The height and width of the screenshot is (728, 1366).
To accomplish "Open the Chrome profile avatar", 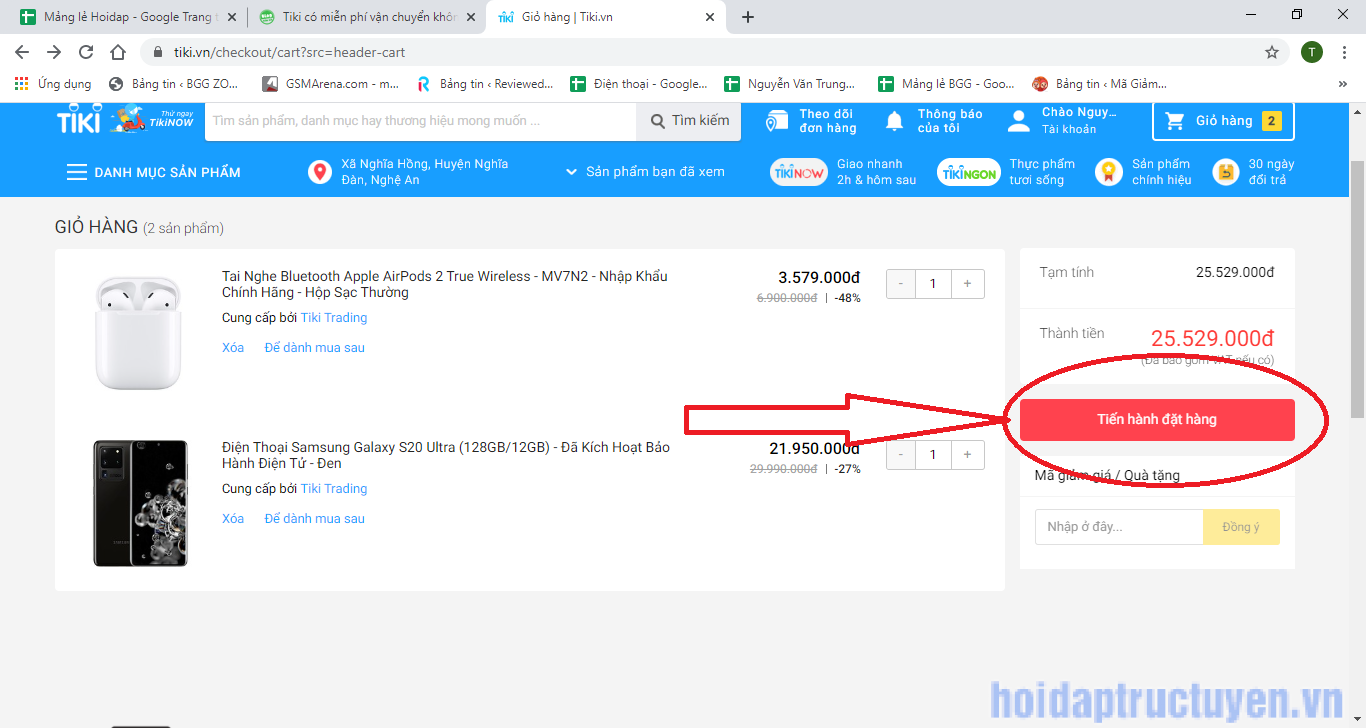I will (x=1312, y=52).
